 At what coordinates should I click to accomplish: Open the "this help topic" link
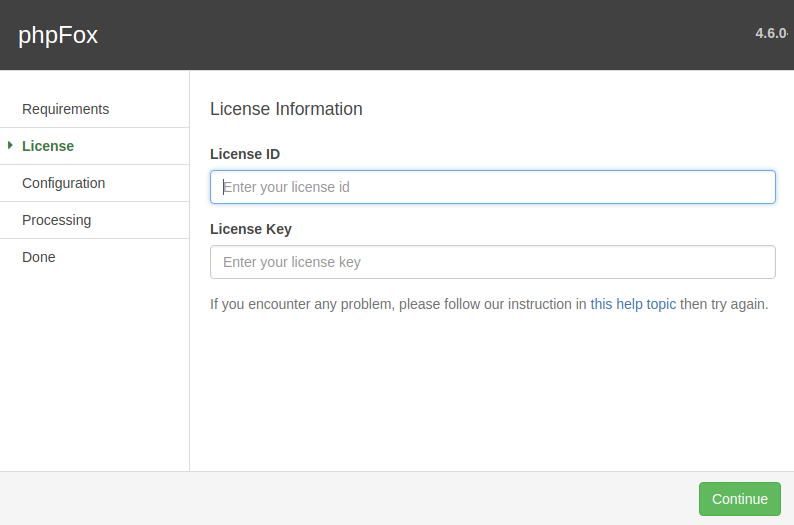(633, 304)
